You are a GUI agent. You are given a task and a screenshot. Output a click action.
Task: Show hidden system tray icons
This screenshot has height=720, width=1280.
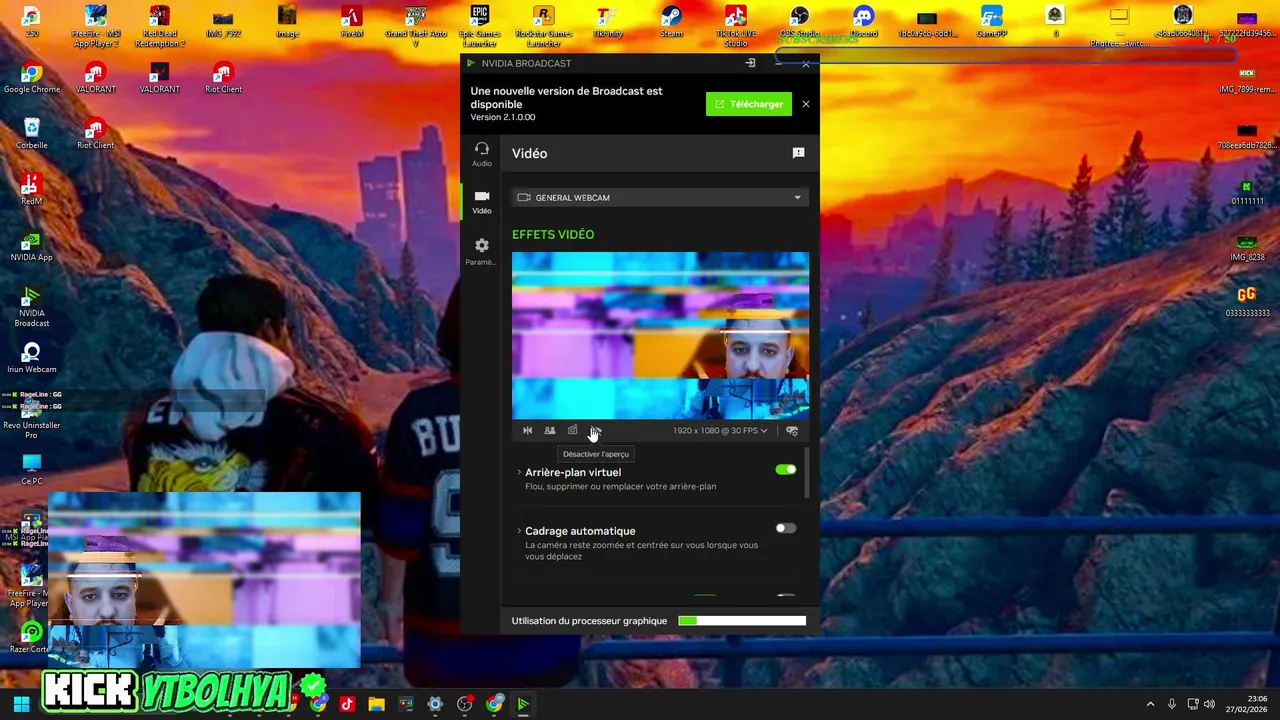coord(1150,704)
